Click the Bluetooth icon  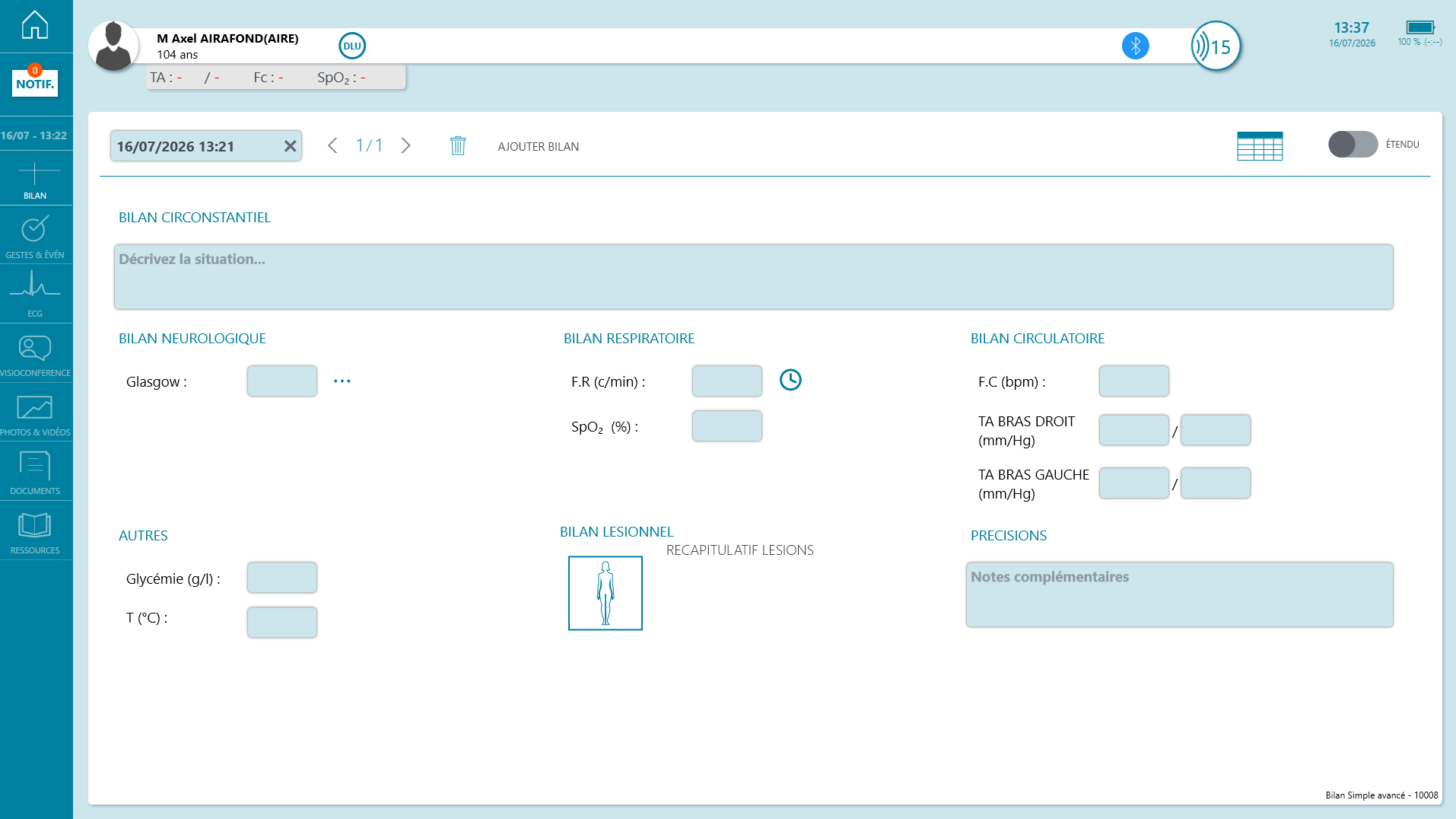point(1135,46)
